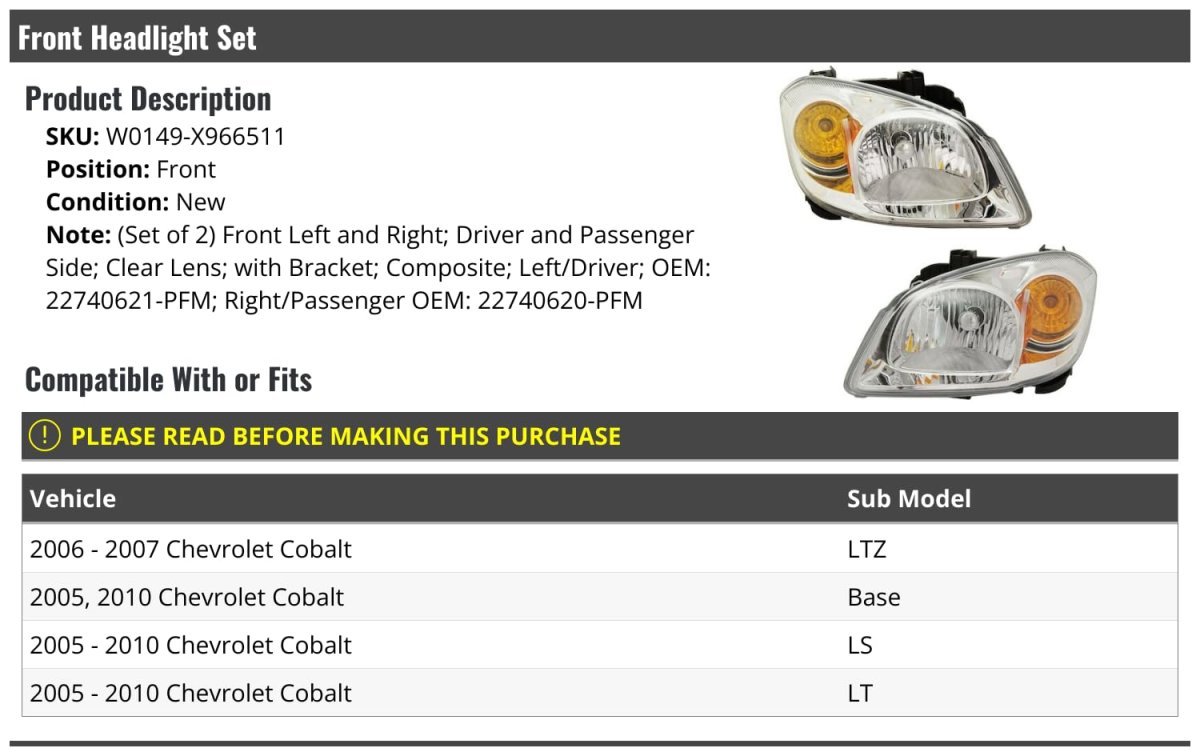Click the LS sub model cell

[859, 645]
